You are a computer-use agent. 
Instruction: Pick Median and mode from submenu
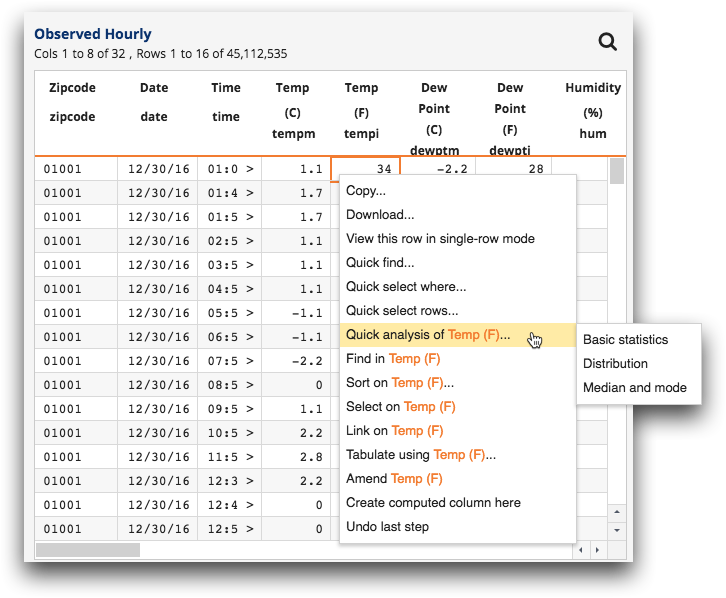[x=639, y=388]
